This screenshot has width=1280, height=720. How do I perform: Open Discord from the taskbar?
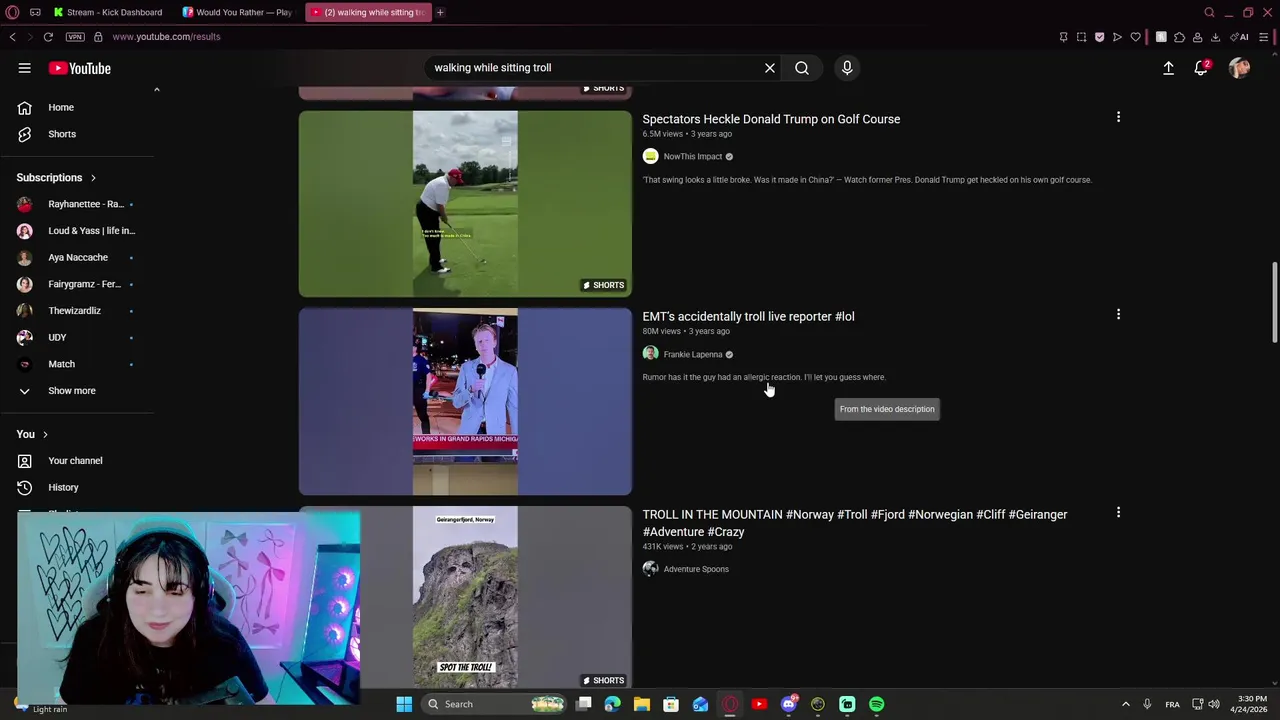tap(789, 704)
